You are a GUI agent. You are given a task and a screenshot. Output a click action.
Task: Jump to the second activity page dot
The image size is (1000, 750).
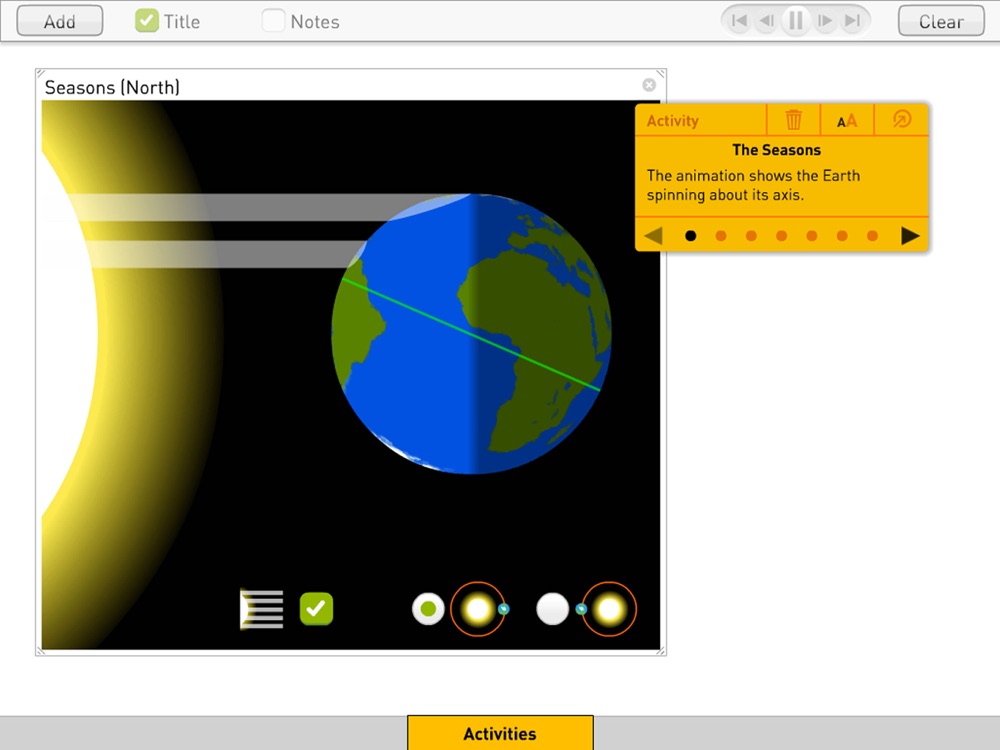tap(721, 236)
